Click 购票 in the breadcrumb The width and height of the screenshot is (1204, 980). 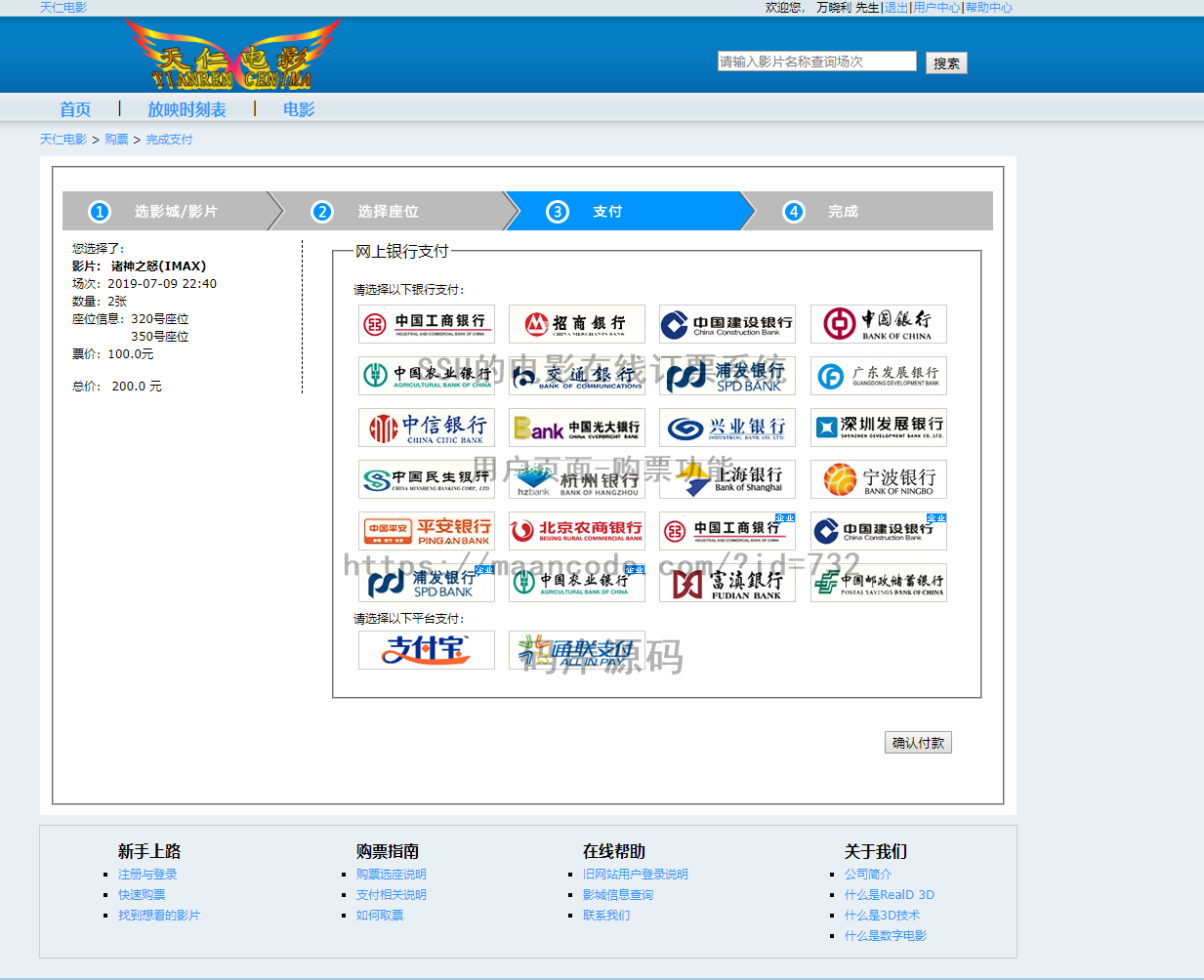tap(116, 140)
